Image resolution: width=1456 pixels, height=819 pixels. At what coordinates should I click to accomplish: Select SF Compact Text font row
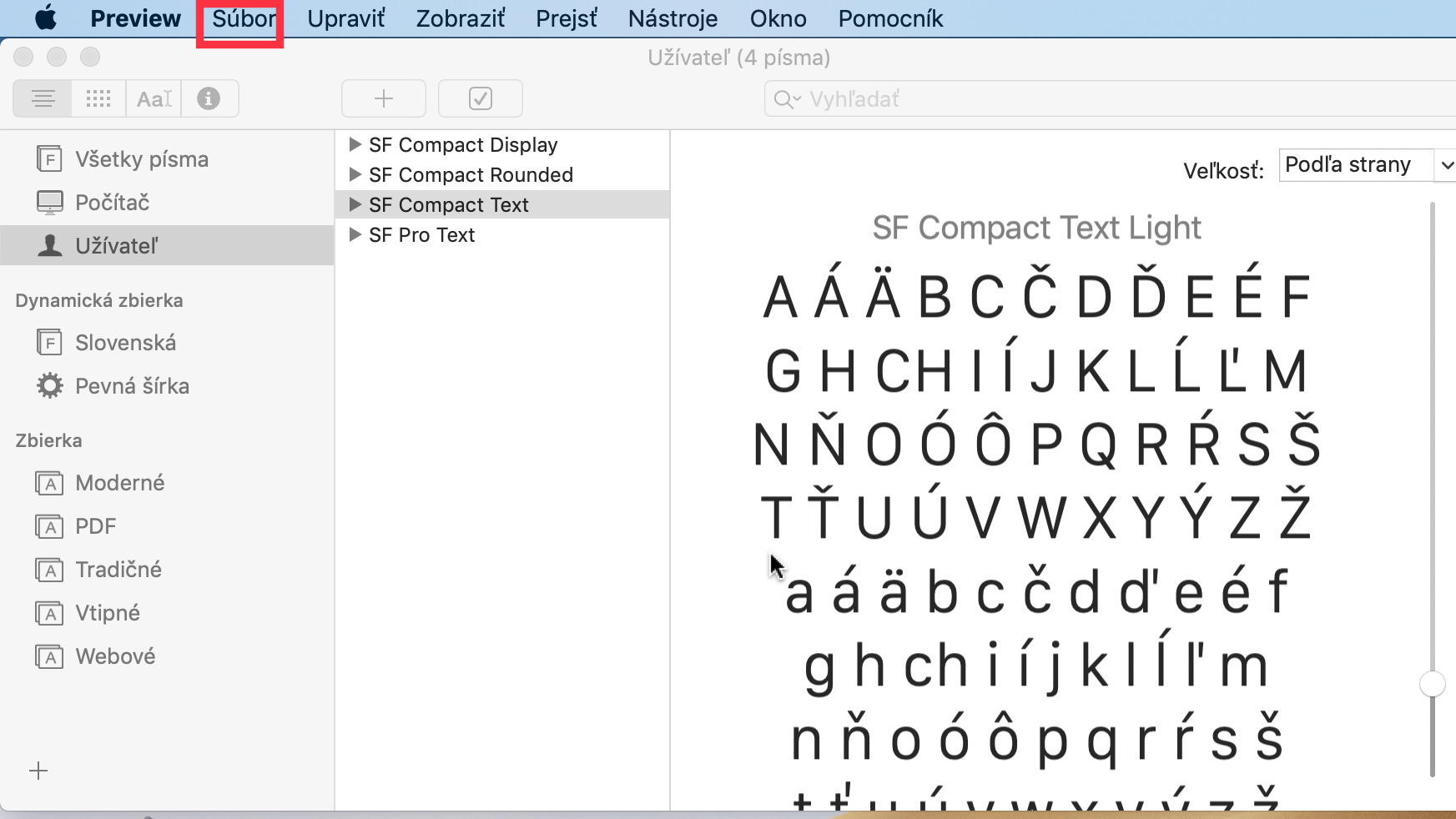click(x=502, y=204)
